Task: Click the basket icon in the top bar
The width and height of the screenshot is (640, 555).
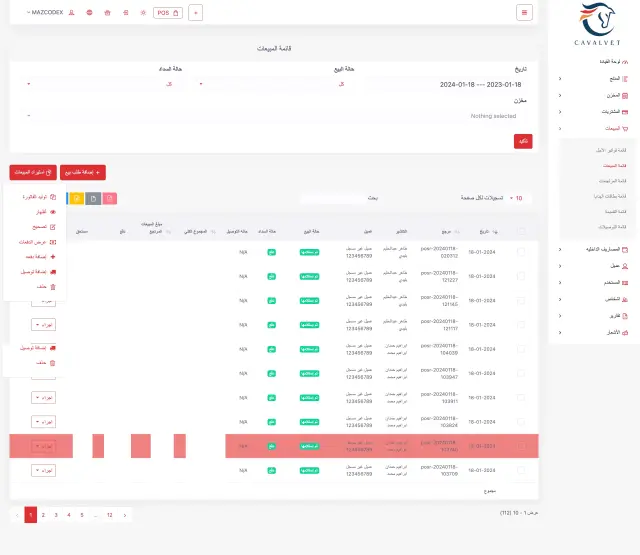Action: tap(107, 13)
